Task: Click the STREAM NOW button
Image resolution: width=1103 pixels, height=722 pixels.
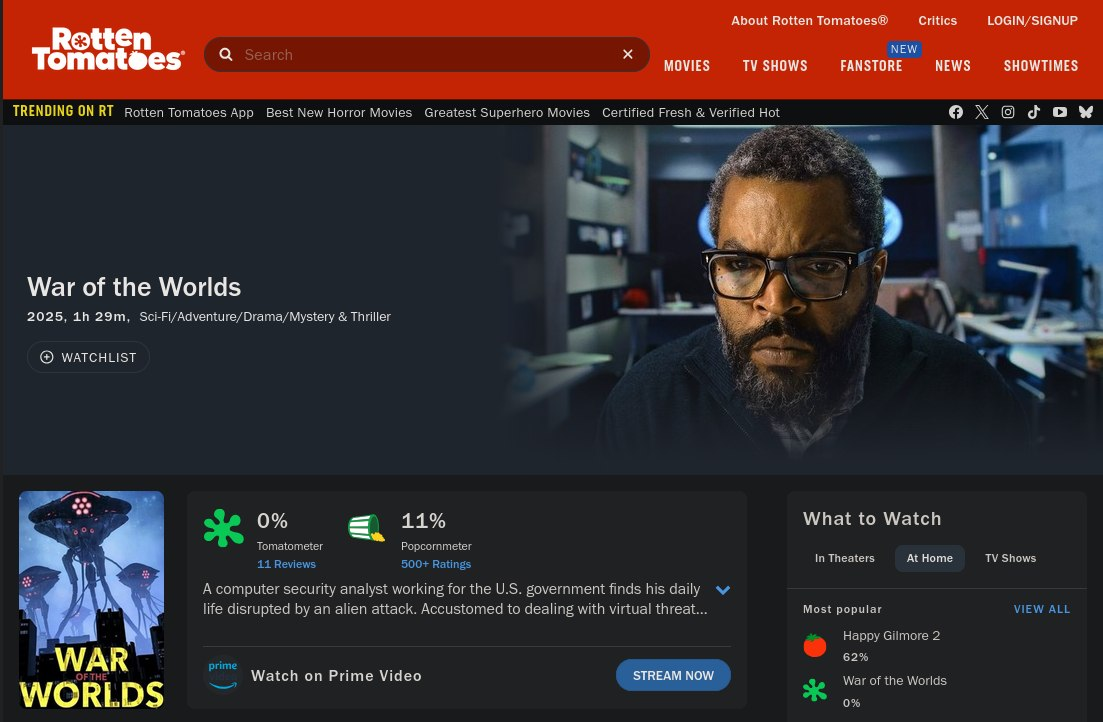Action: click(x=672, y=675)
